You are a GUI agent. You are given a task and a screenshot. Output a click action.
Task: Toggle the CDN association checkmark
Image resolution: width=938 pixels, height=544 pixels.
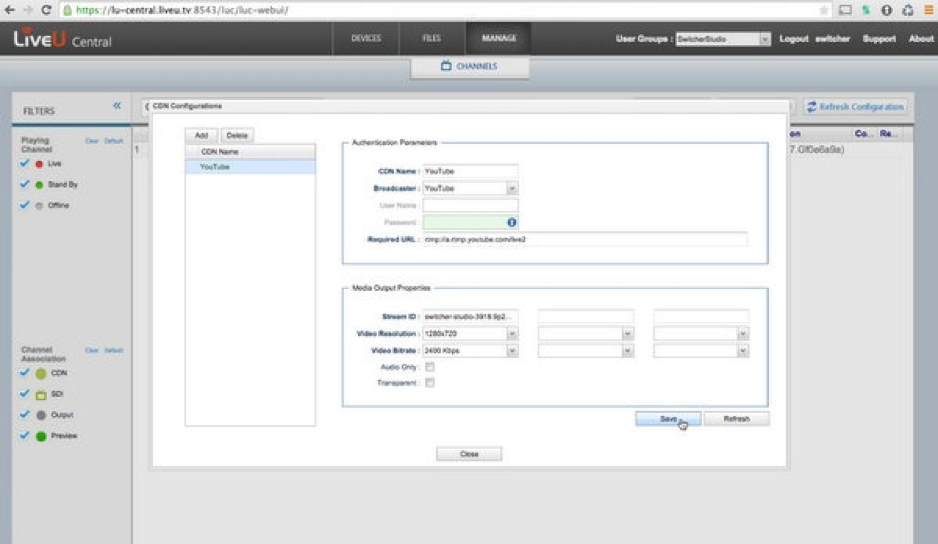[x=25, y=372]
